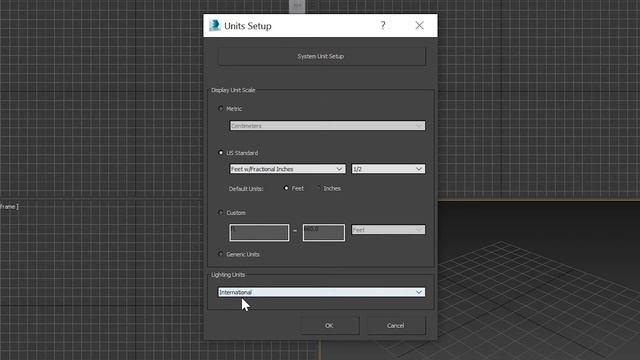
Task: Open the custom Feet unit dropdown
Action: 388,230
